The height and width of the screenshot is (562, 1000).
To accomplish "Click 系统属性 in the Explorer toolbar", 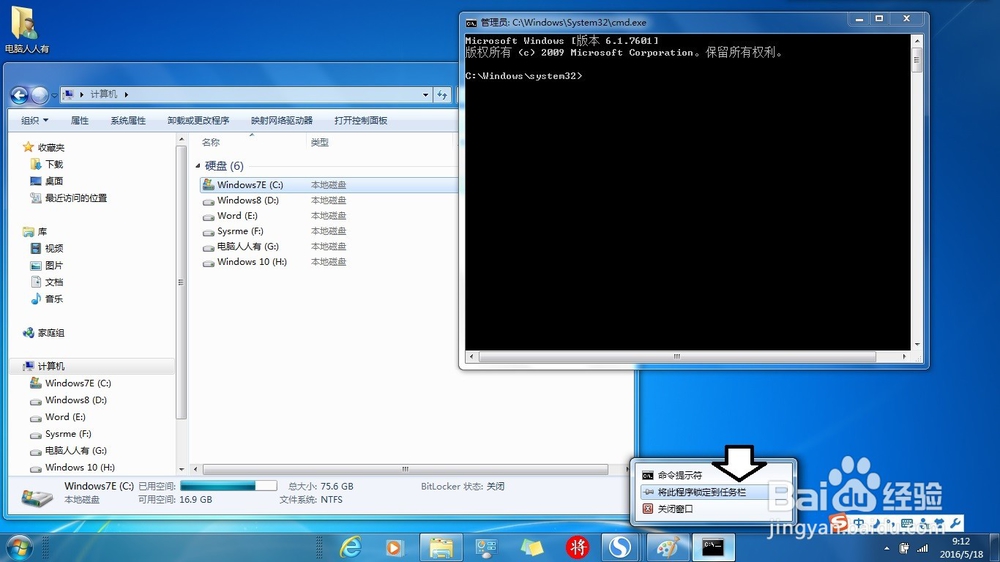I will [x=128, y=121].
